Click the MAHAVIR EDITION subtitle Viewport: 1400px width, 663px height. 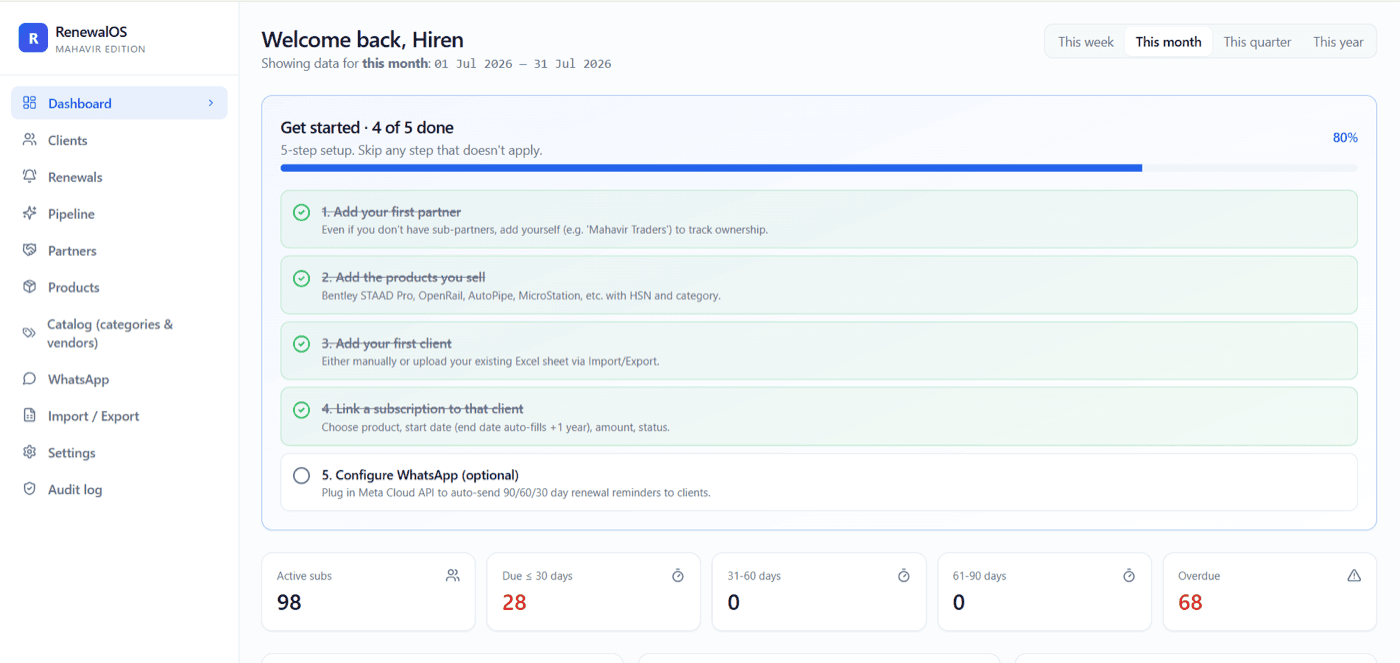pyautogui.click(x=100, y=49)
